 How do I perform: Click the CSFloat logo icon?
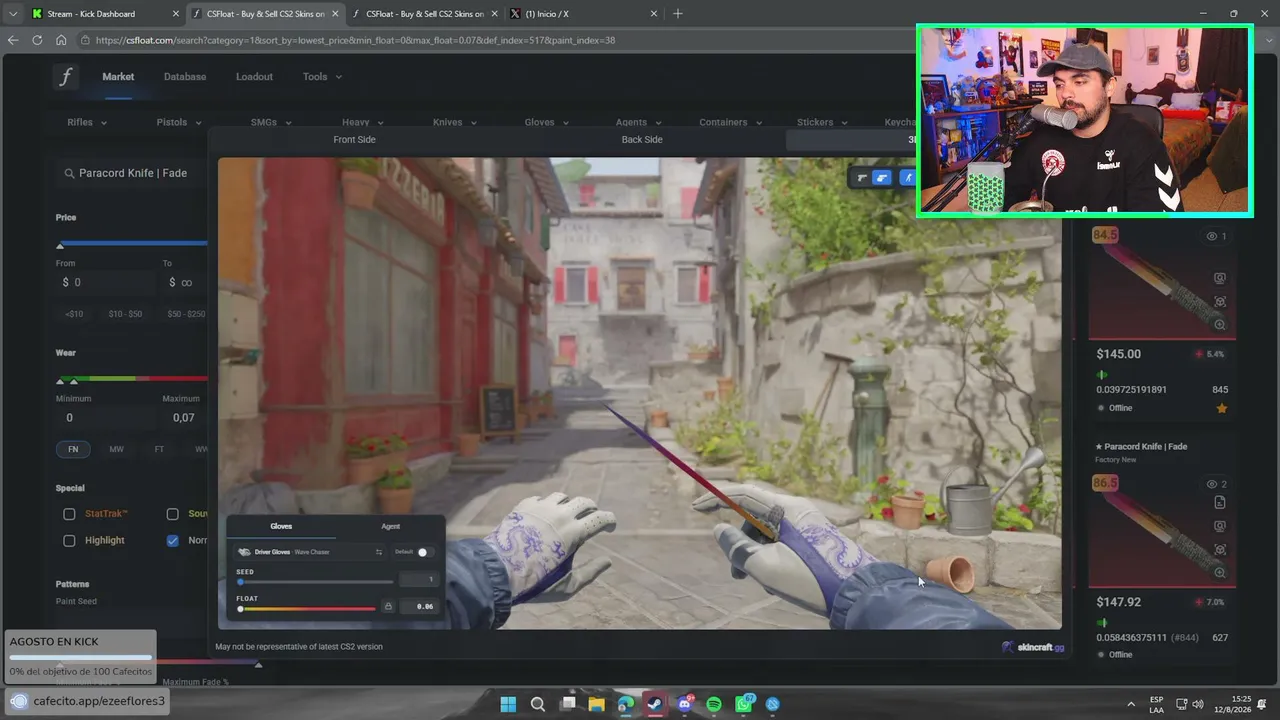click(65, 77)
